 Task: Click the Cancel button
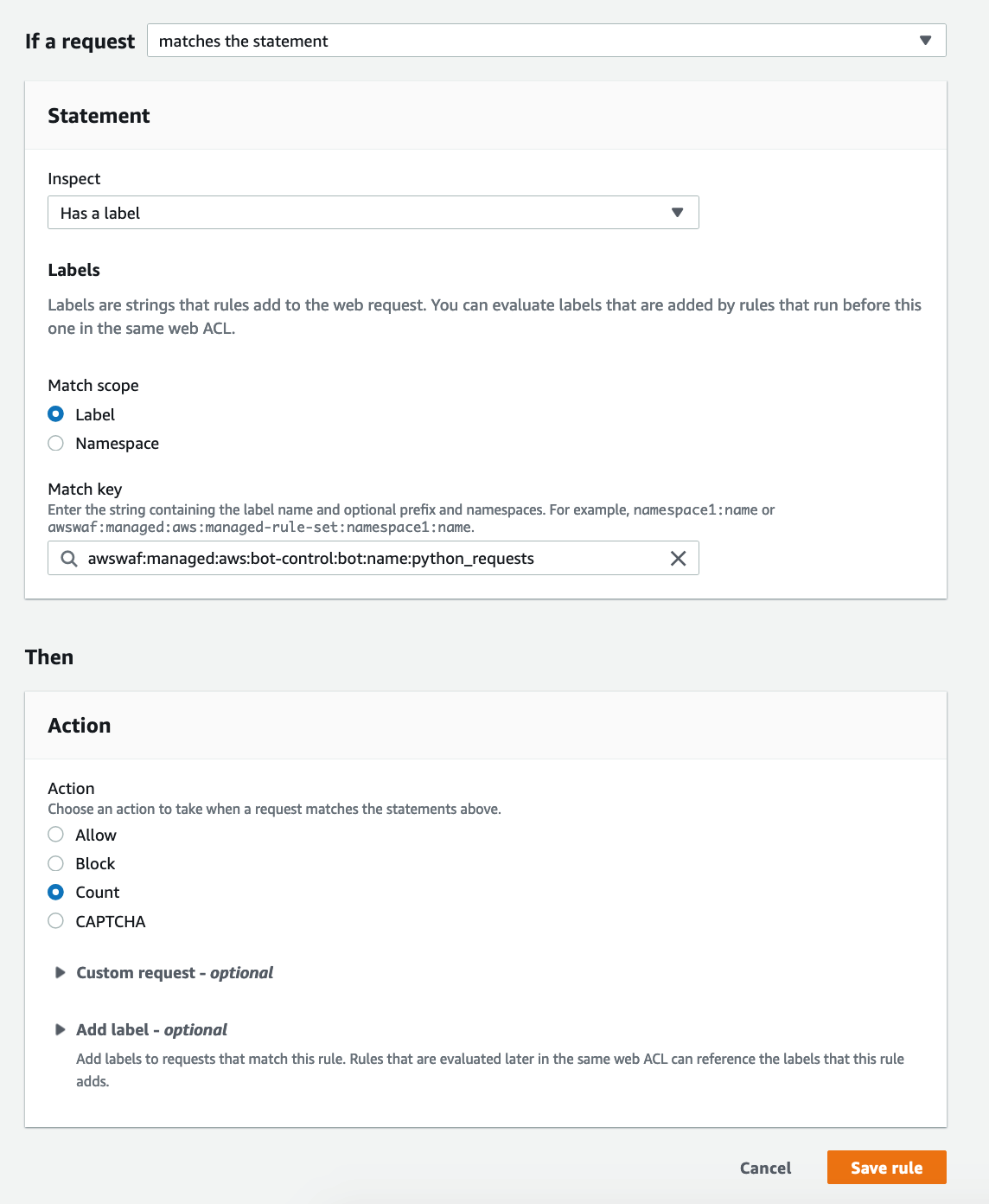point(765,1168)
